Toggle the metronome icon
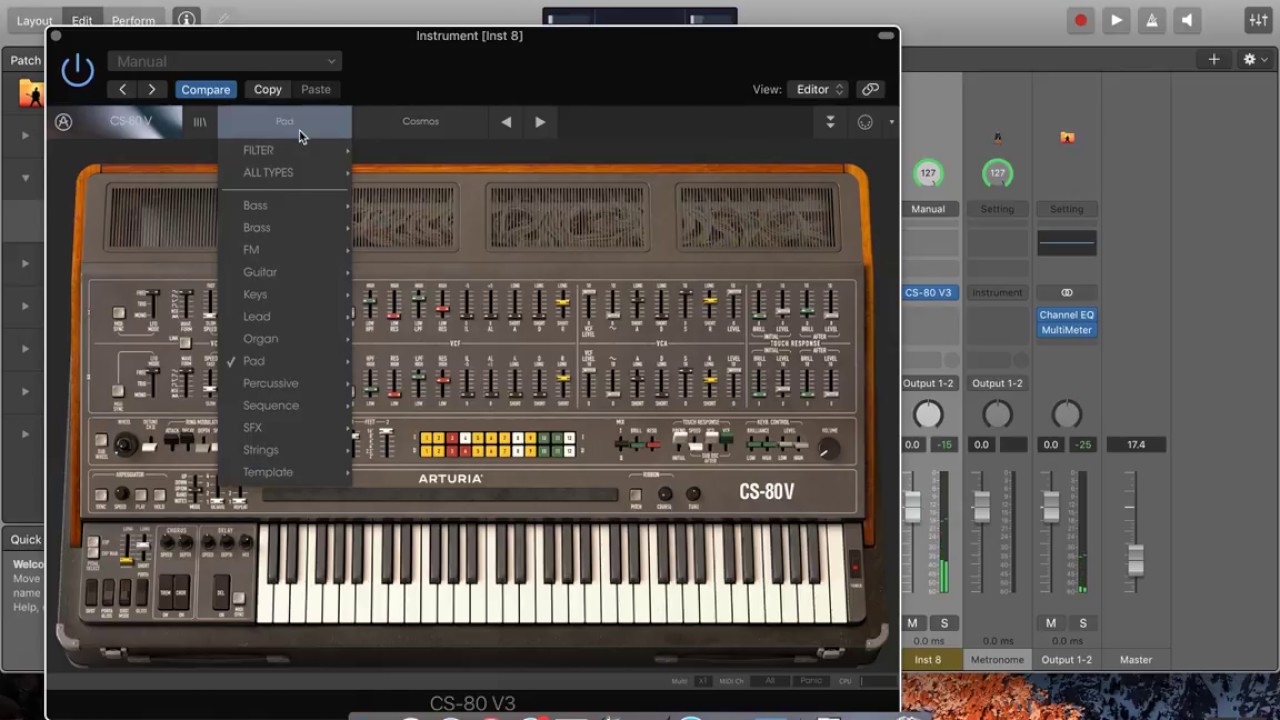 (x=1151, y=20)
